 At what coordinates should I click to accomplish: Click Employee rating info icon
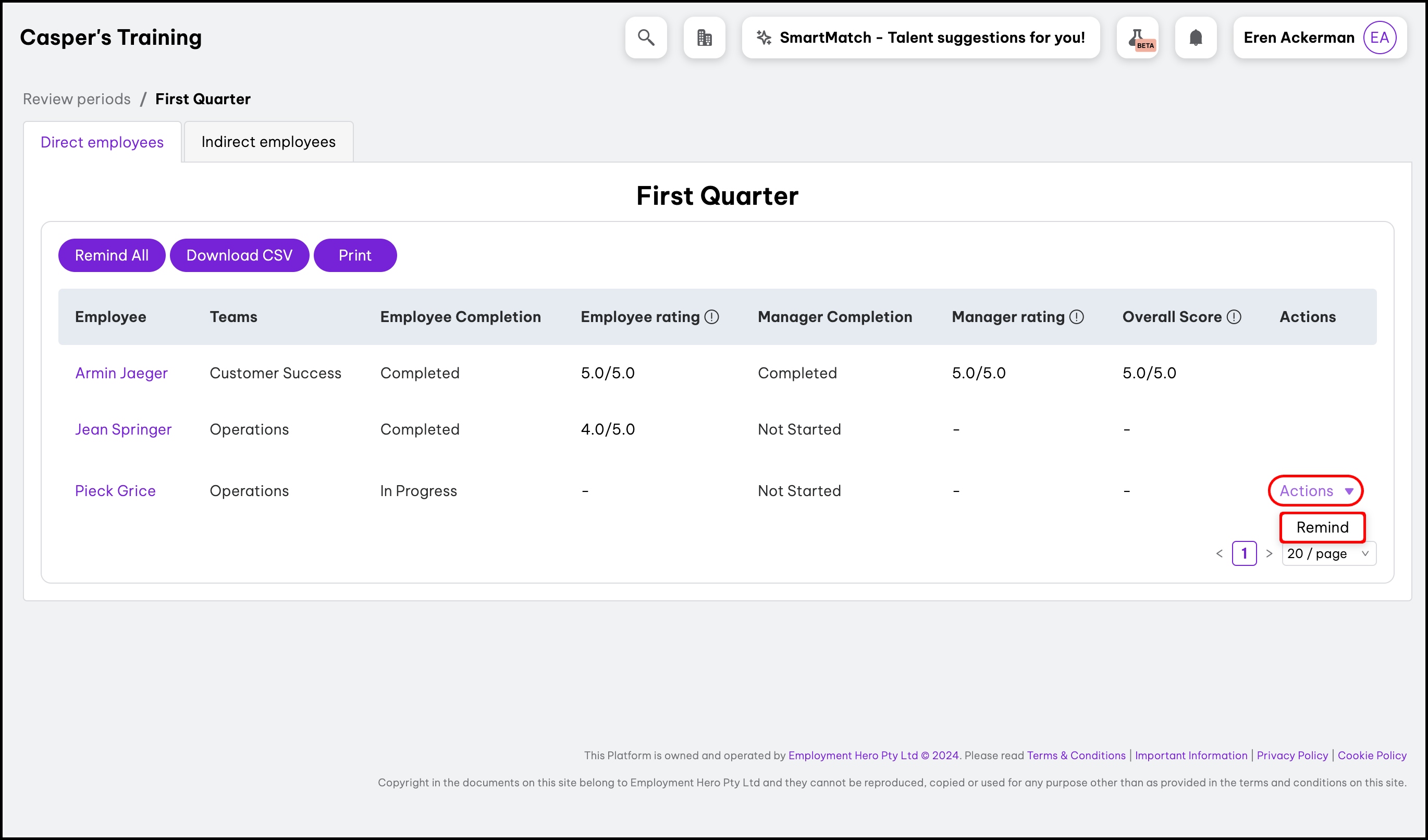pyautogui.click(x=712, y=317)
